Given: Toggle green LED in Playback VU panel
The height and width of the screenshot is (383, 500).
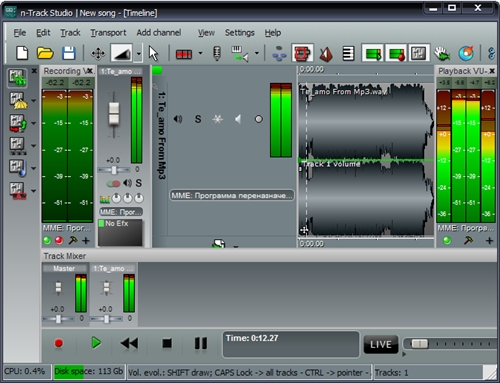Looking at the screenshot, I should point(447,240).
